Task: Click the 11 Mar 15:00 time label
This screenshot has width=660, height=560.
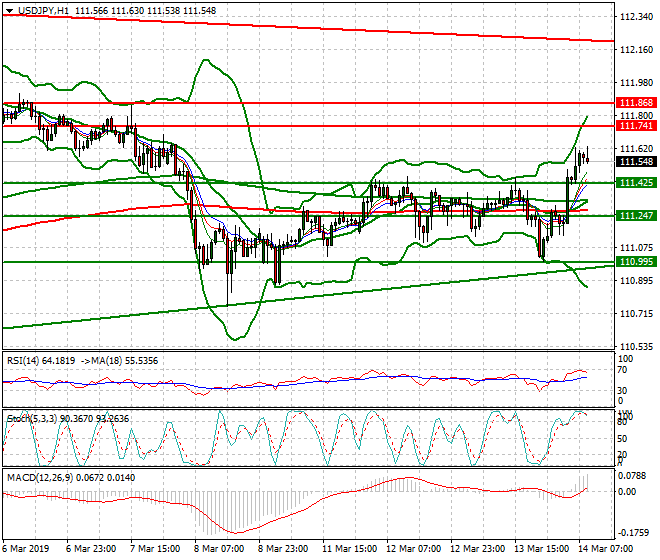Action: click(349, 549)
